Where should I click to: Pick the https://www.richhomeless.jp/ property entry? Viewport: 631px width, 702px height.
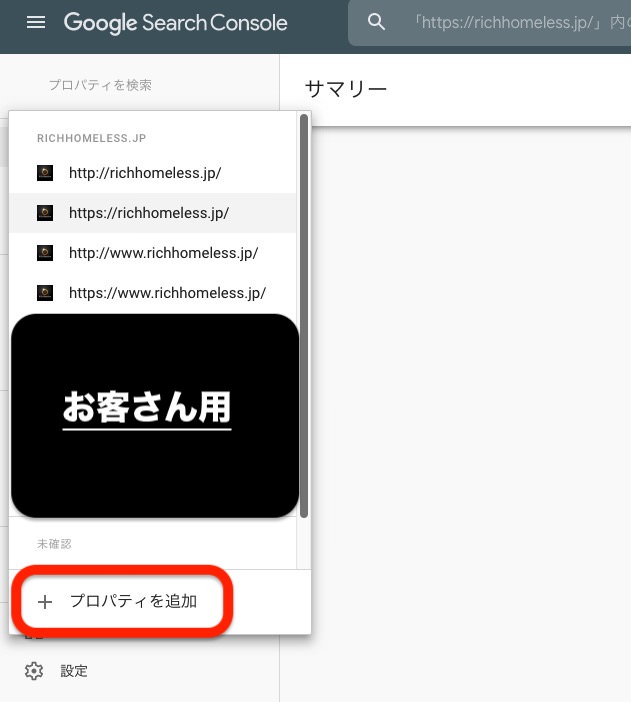[167, 293]
